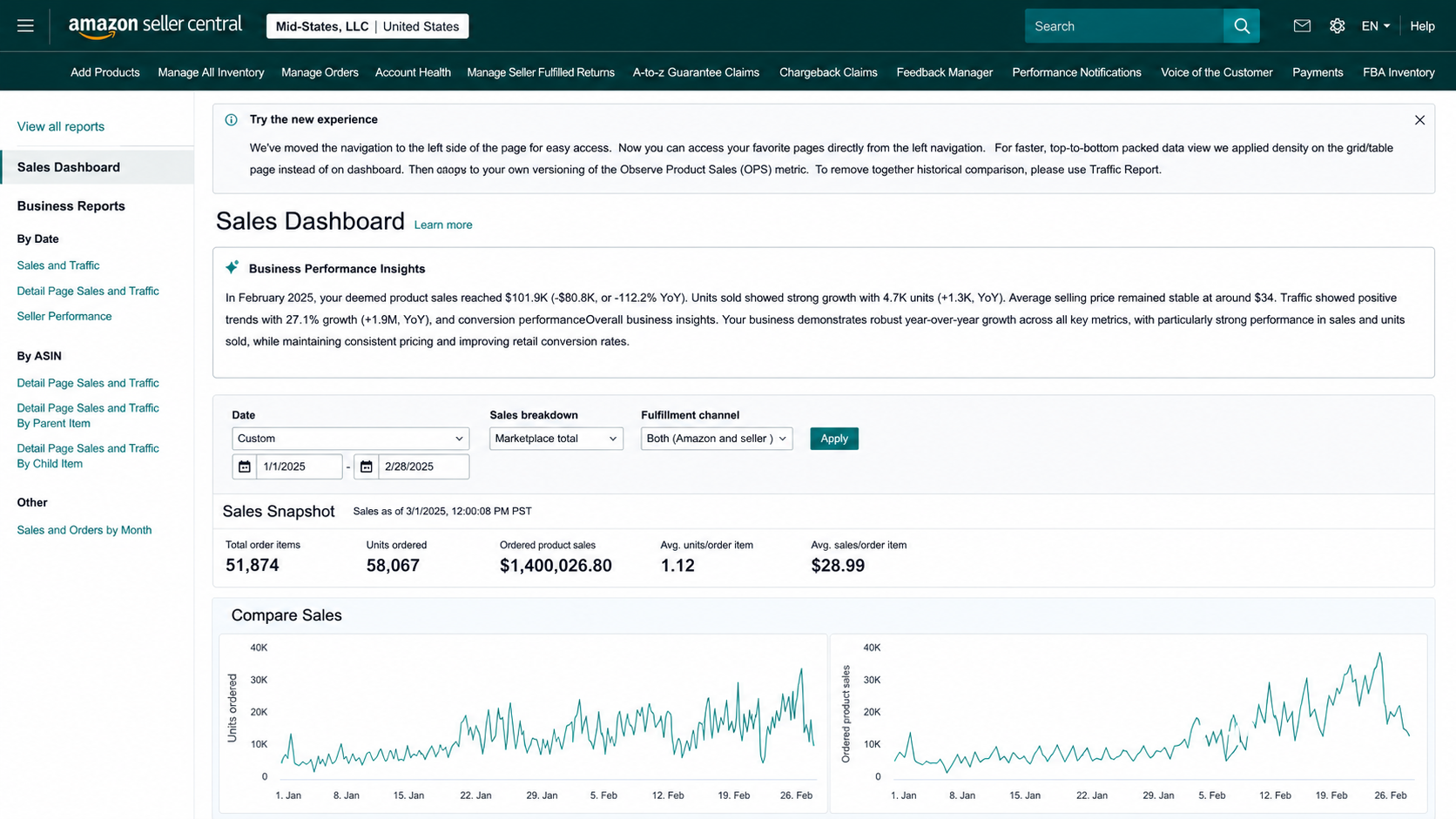Go to Account Health
Viewport: 1456px width, 819px height.
(x=413, y=72)
